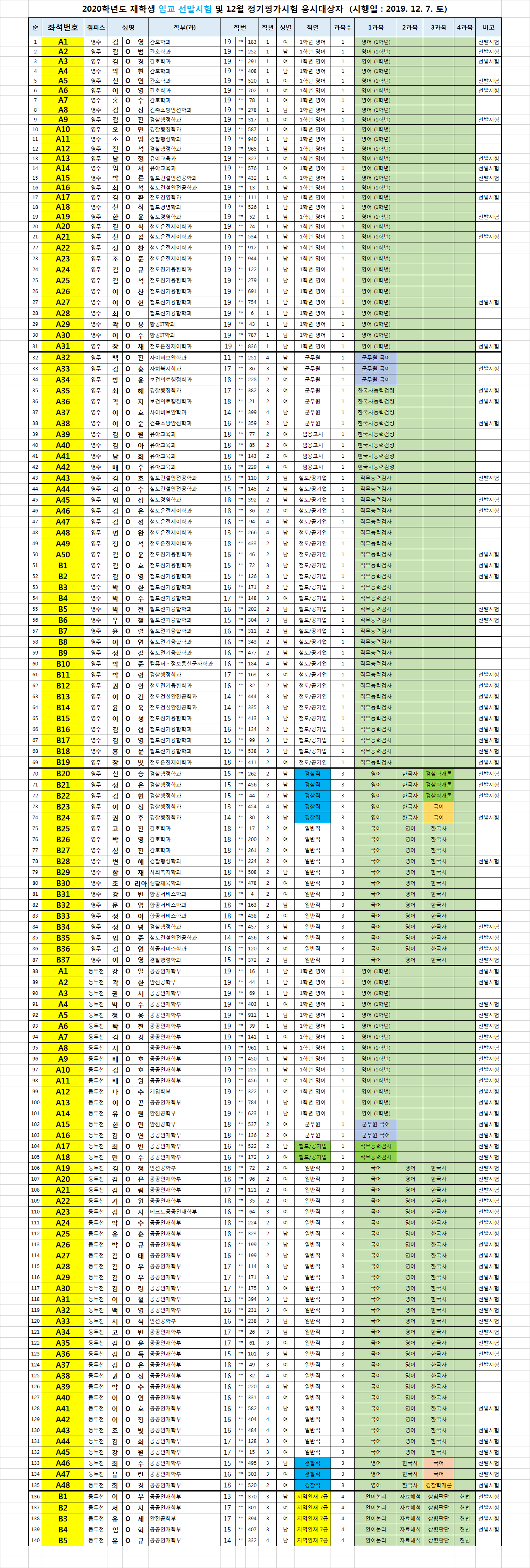Select the 좌석번호 column header
This screenshot has width=530, height=1568.
tap(63, 28)
